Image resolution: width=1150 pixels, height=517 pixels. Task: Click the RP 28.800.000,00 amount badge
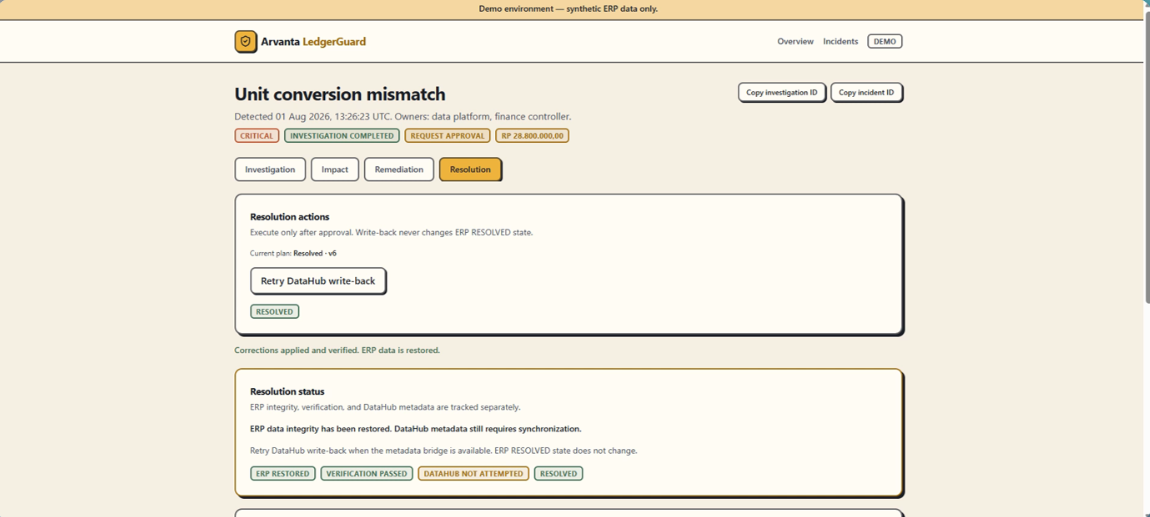[x=532, y=136]
